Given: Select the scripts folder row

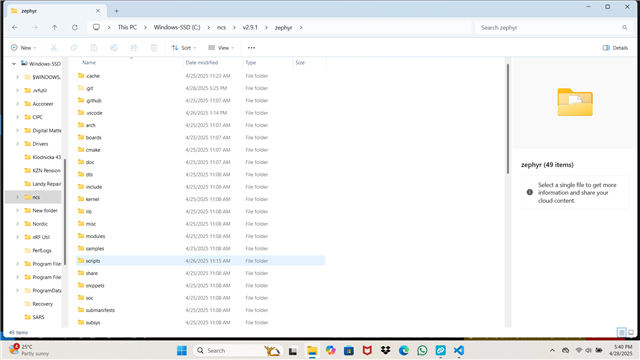Looking at the screenshot, I should [x=200, y=261].
